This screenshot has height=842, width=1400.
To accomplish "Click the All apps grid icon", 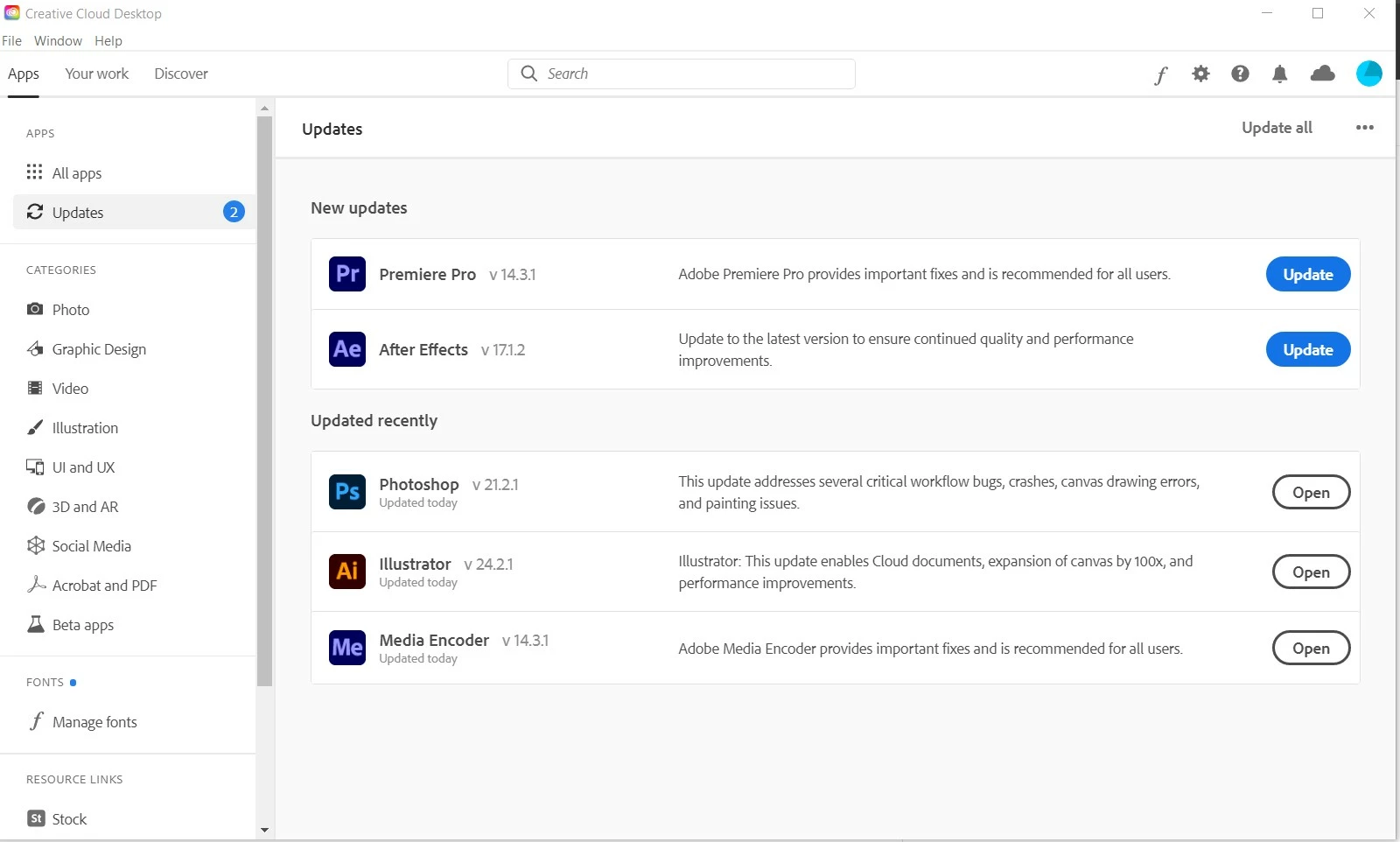I will pos(34,172).
